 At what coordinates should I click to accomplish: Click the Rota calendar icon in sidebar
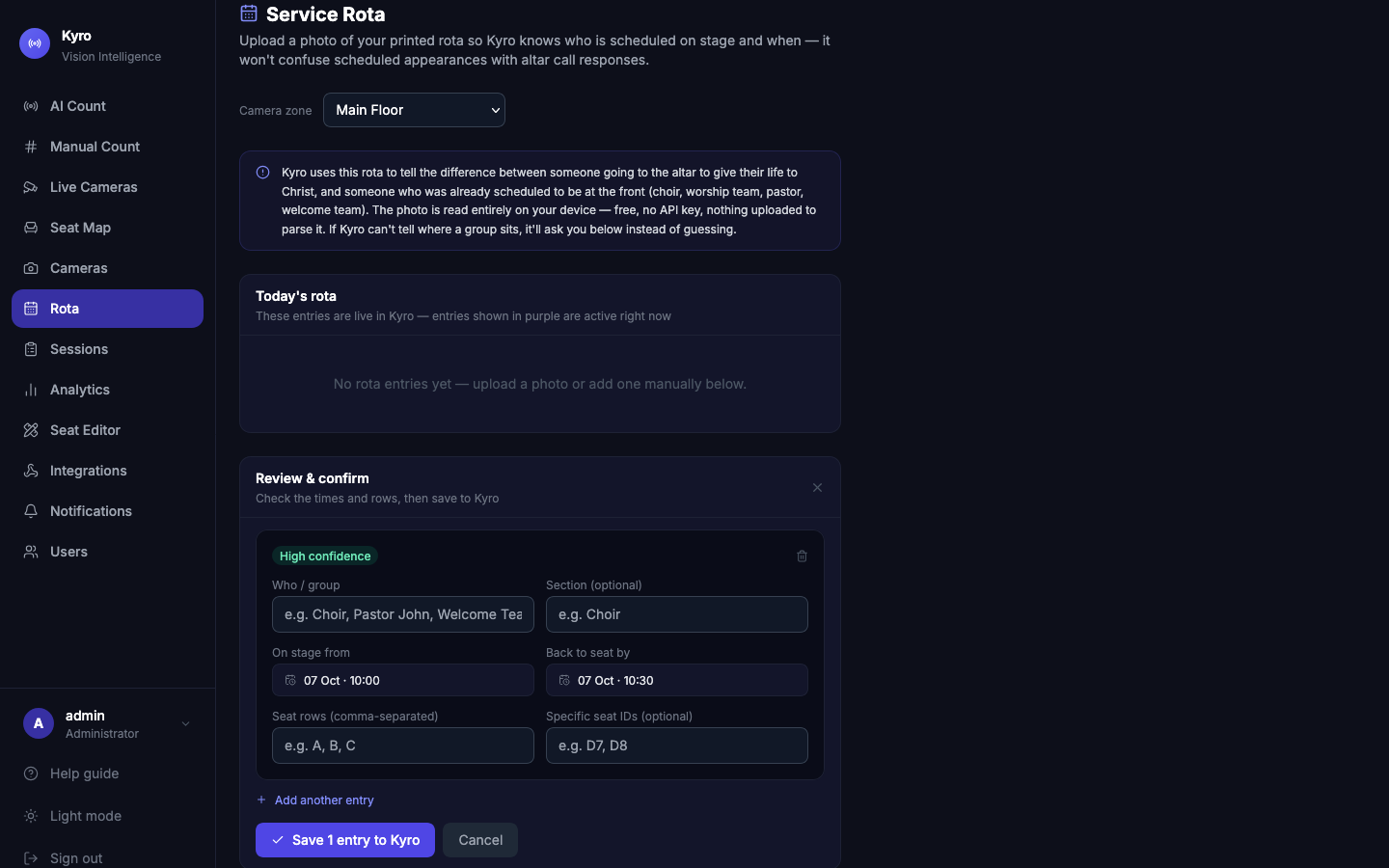coord(31,309)
